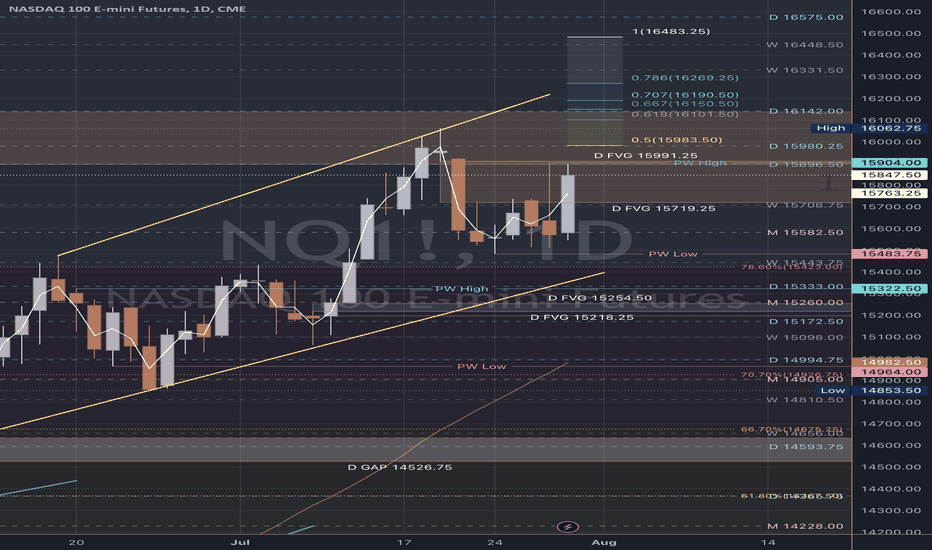The width and height of the screenshot is (932, 550).
Task: Click the chart title NASDAQ 100 E-mini Futures, 1D, CME
Action: pos(128,9)
